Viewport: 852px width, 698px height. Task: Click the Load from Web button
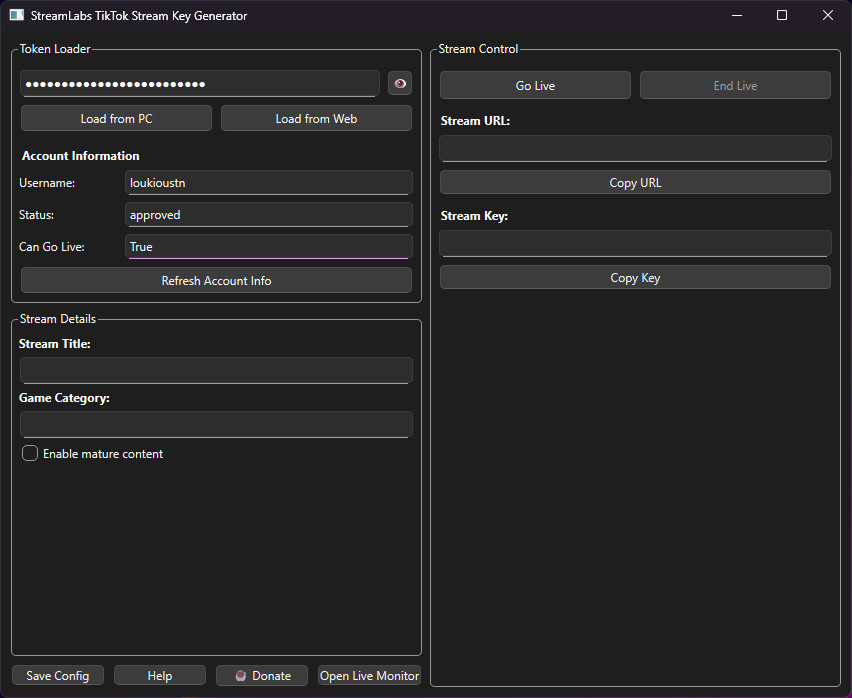(316, 118)
